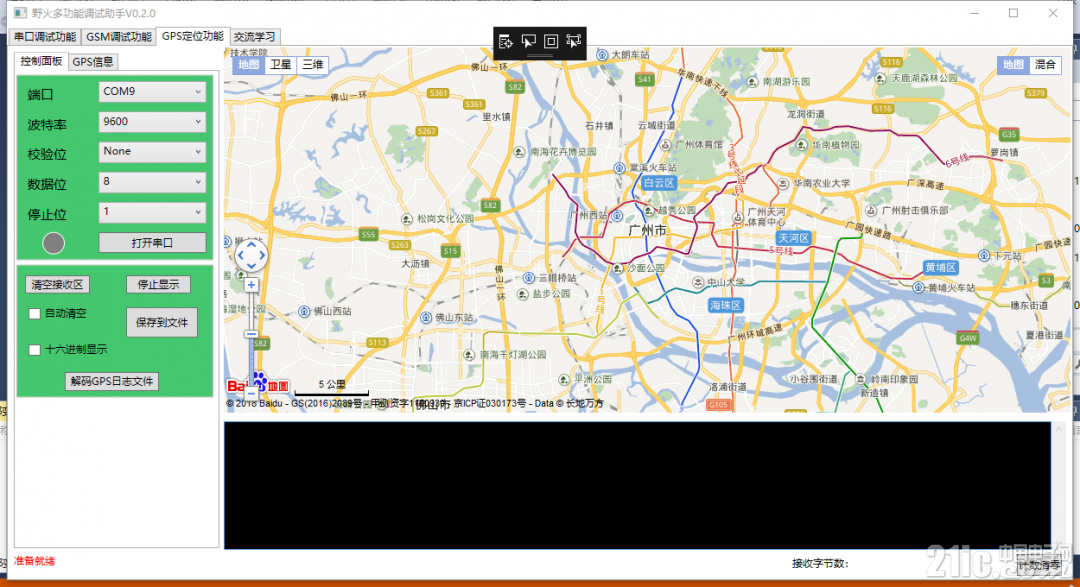Click the 白云区 district label
This screenshot has height=587, width=1080.
click(x=659, y=183)
